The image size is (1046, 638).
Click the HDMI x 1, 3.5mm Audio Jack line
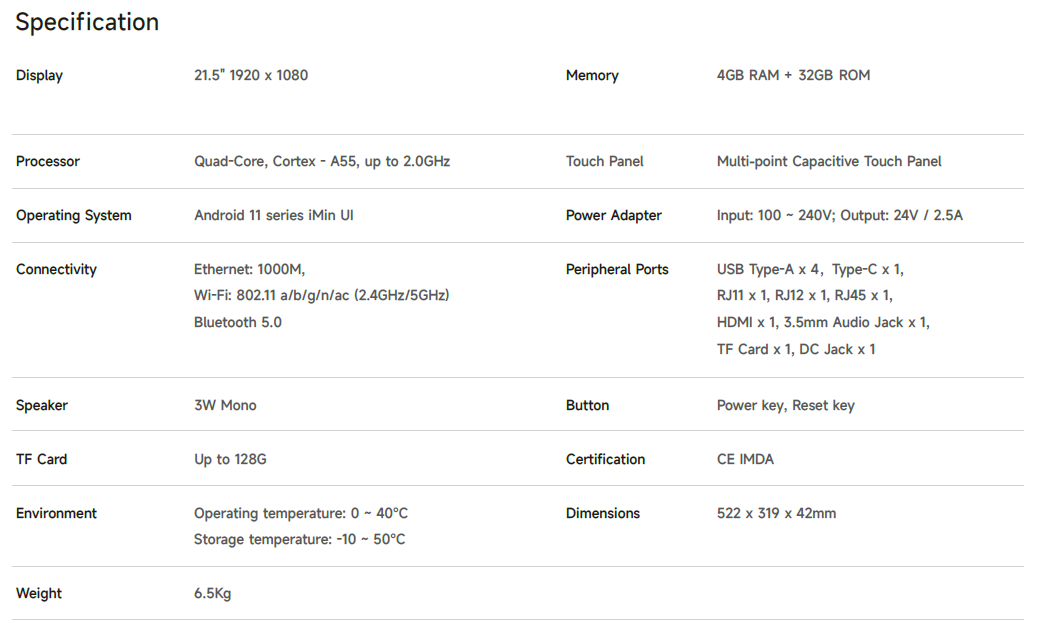coord(823,323)
